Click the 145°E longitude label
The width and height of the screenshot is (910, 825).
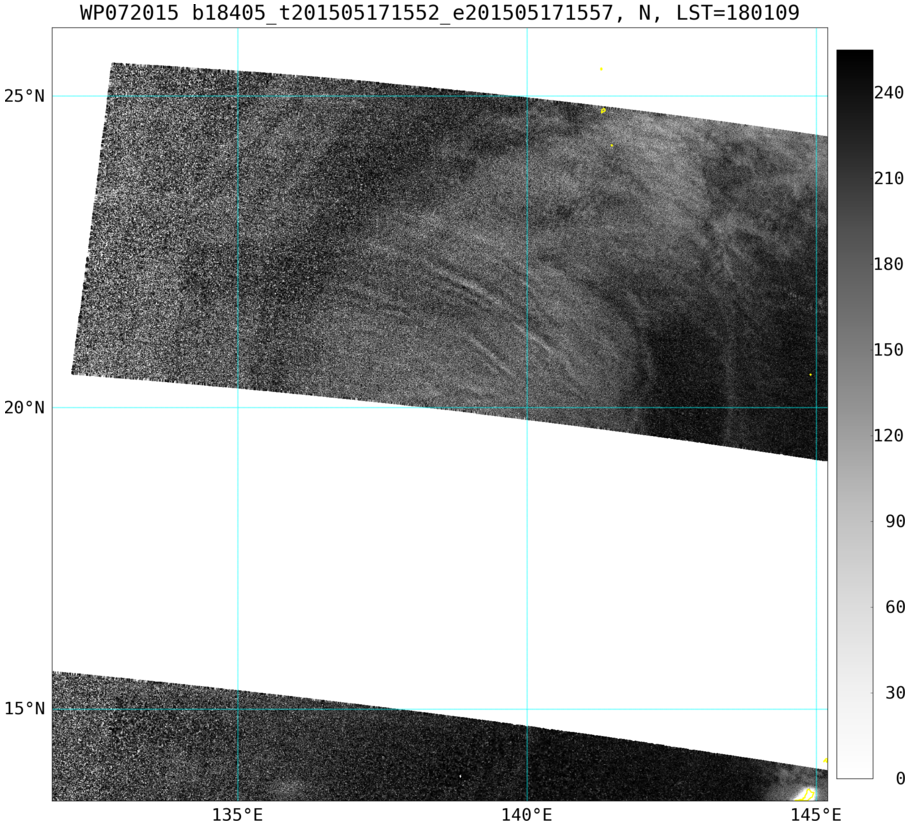coord(815,815)
